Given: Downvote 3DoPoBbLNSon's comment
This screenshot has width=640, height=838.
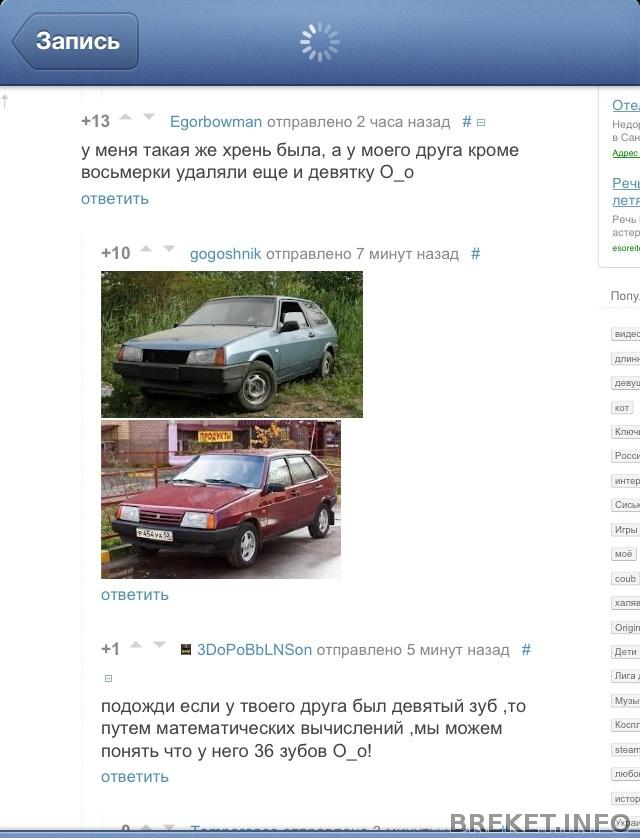Looking at the screenshot, I should [x=159, y=645].
